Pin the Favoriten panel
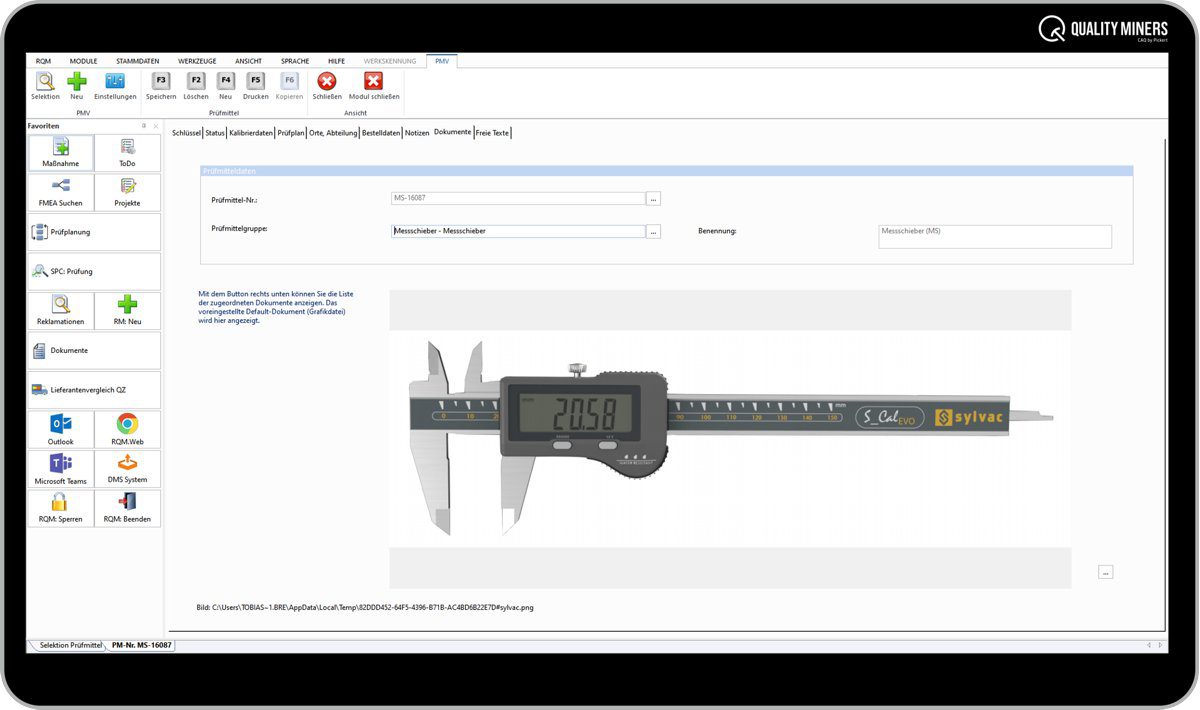1200x710 pixels. [144, 126]
